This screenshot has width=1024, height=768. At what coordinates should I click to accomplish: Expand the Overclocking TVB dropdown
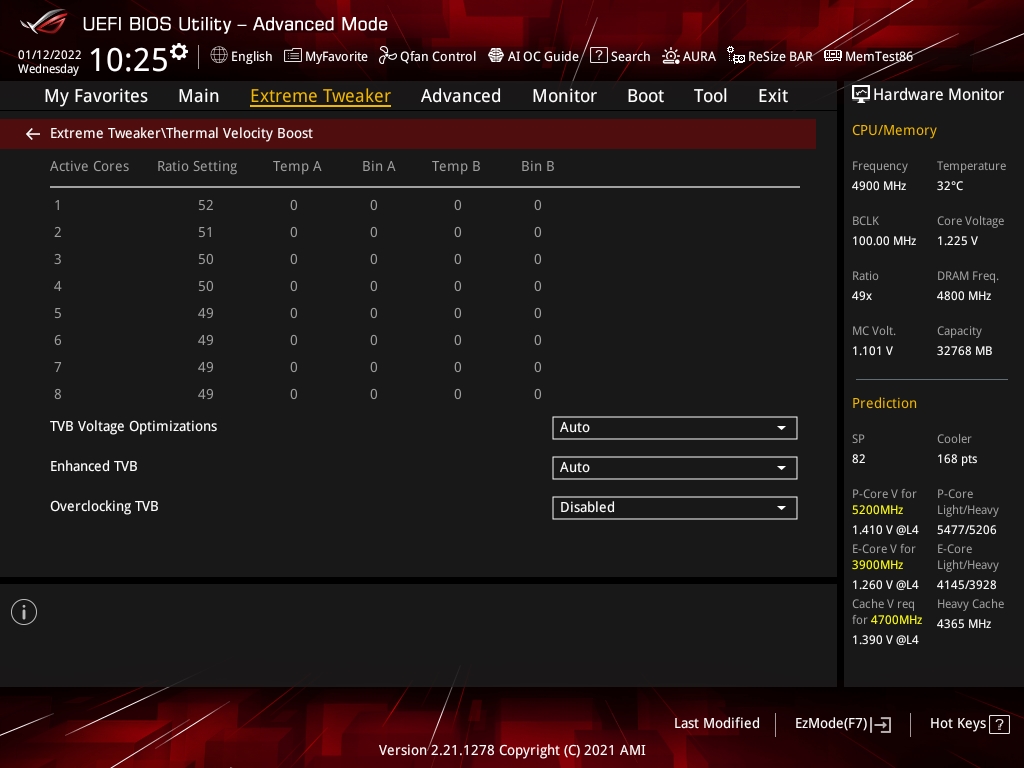pos(675,507)
